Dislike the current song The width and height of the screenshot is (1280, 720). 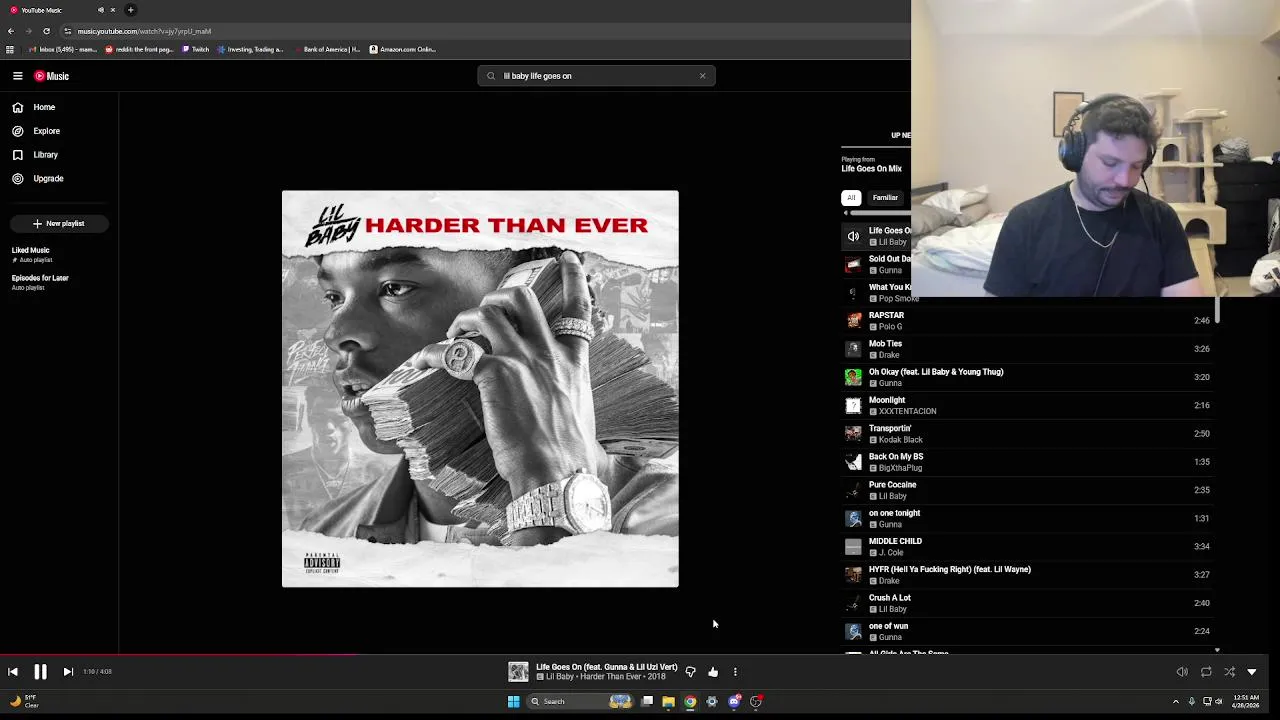point(690,672)
